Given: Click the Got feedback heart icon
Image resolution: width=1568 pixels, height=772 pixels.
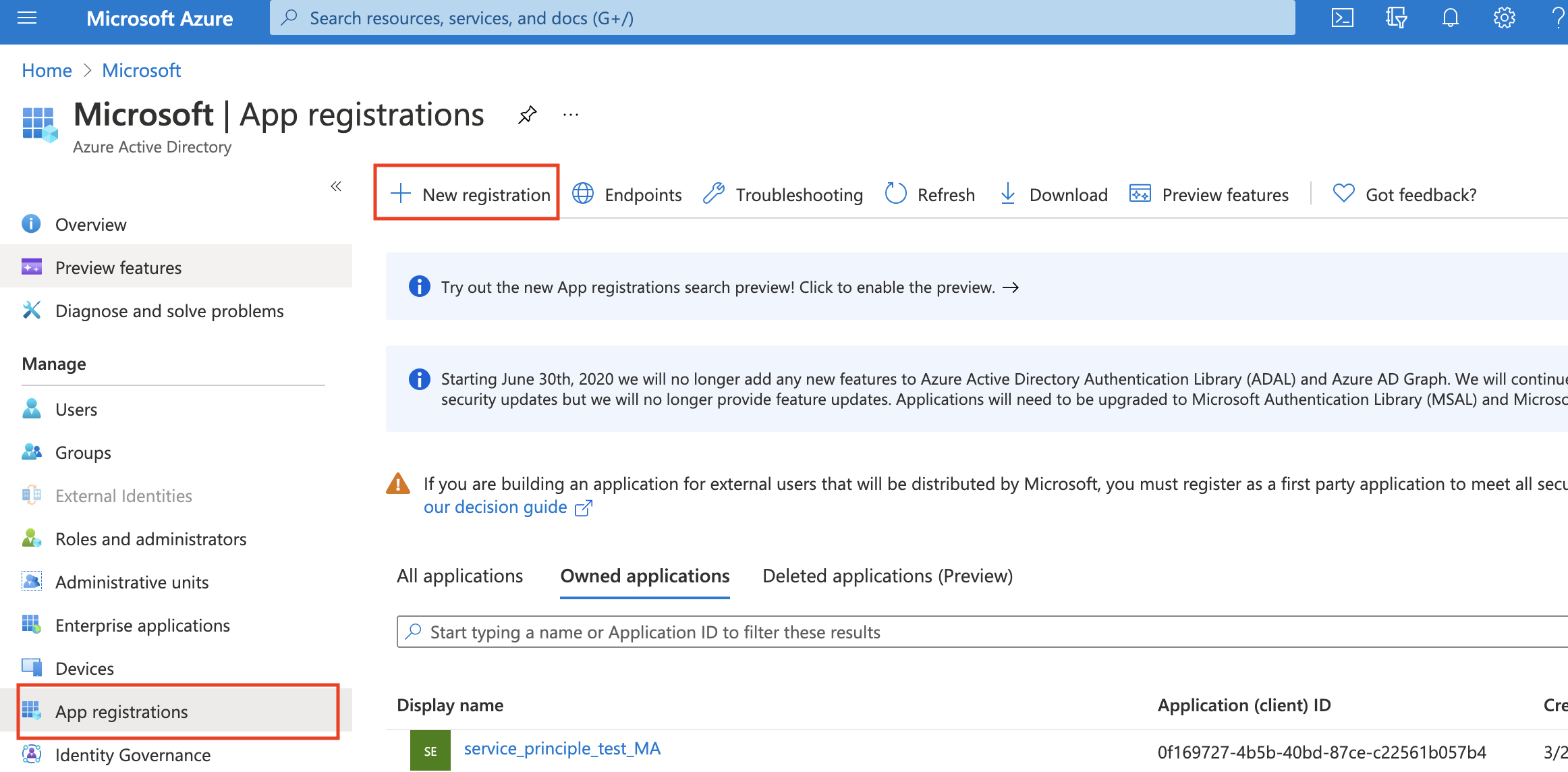Looking at the screenshot, I should coord(1344,194).
